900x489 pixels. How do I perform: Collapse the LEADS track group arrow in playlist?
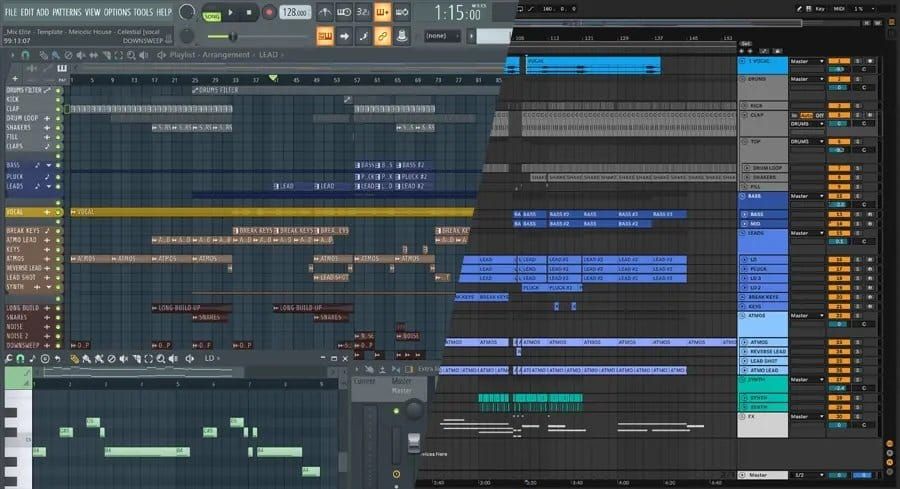click(x=49, y=187)
